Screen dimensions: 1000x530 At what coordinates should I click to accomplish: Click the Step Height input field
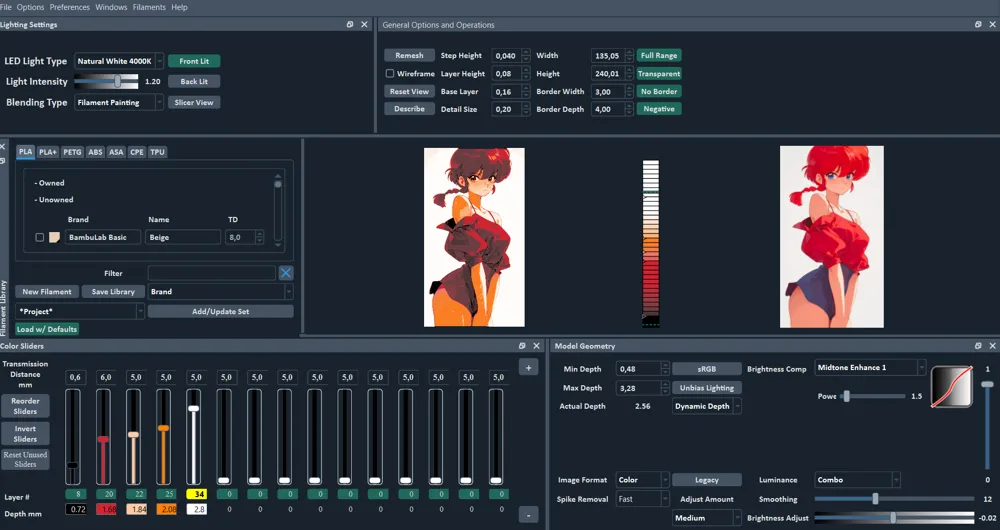pos(506,55)
